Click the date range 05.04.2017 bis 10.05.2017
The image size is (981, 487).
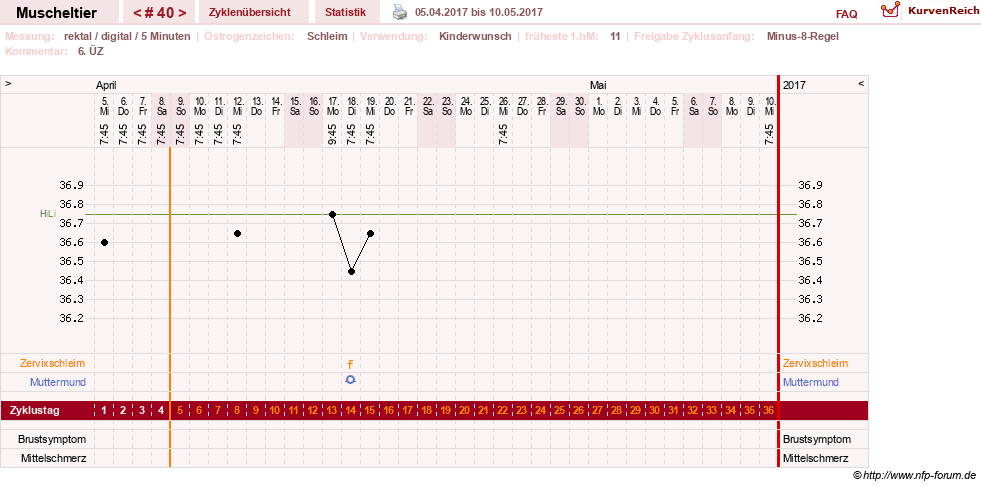click(x=479, y=12)
